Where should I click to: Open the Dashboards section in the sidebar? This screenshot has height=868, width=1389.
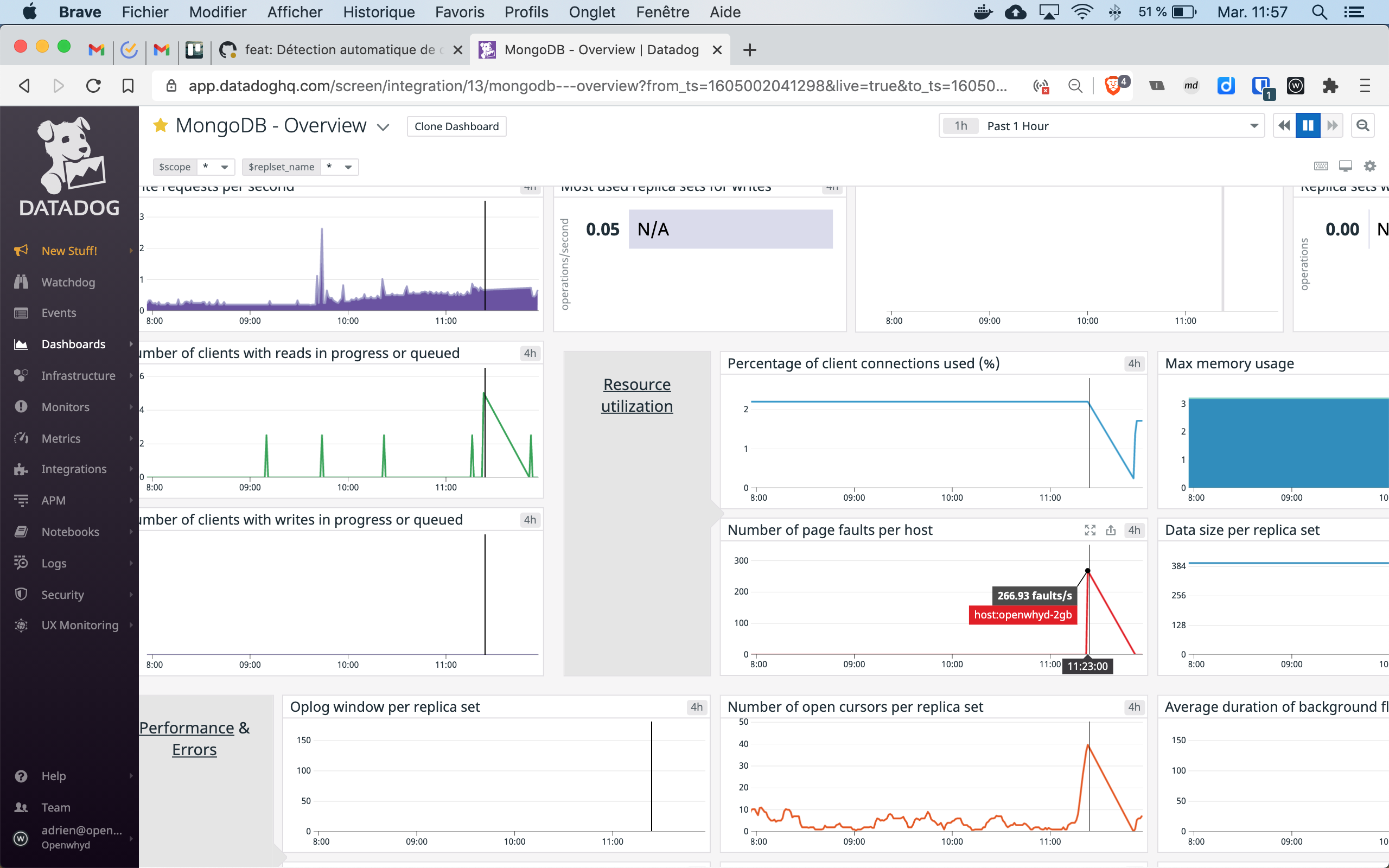tap(73, 344)
